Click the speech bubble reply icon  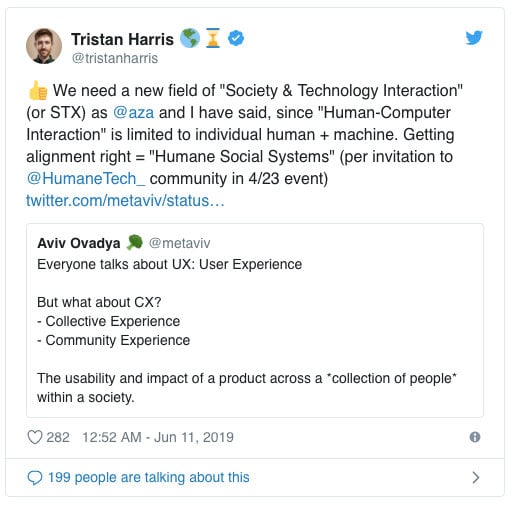tap(35, 478)
